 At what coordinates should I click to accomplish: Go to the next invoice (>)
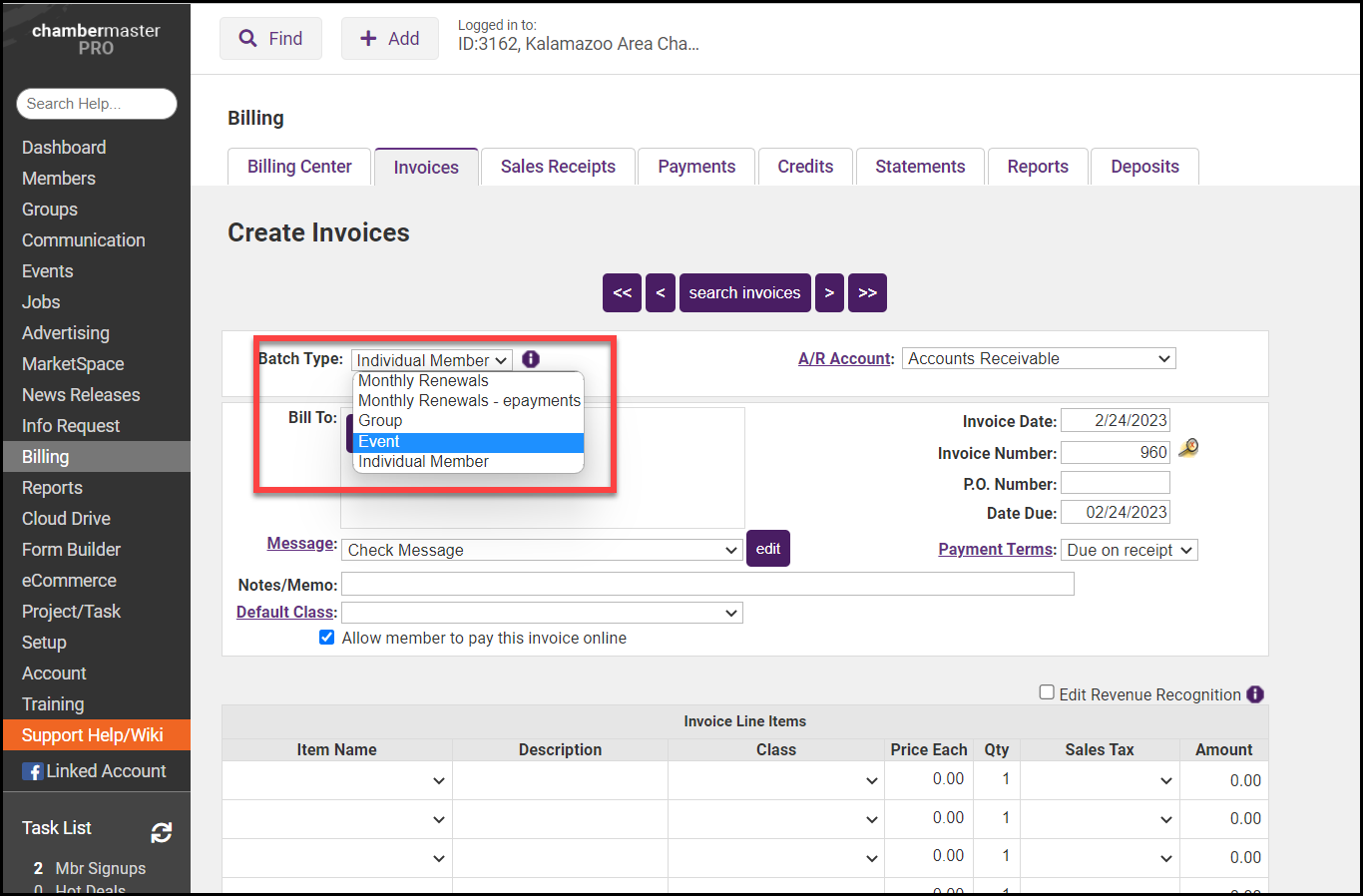(x=829, y=293)
